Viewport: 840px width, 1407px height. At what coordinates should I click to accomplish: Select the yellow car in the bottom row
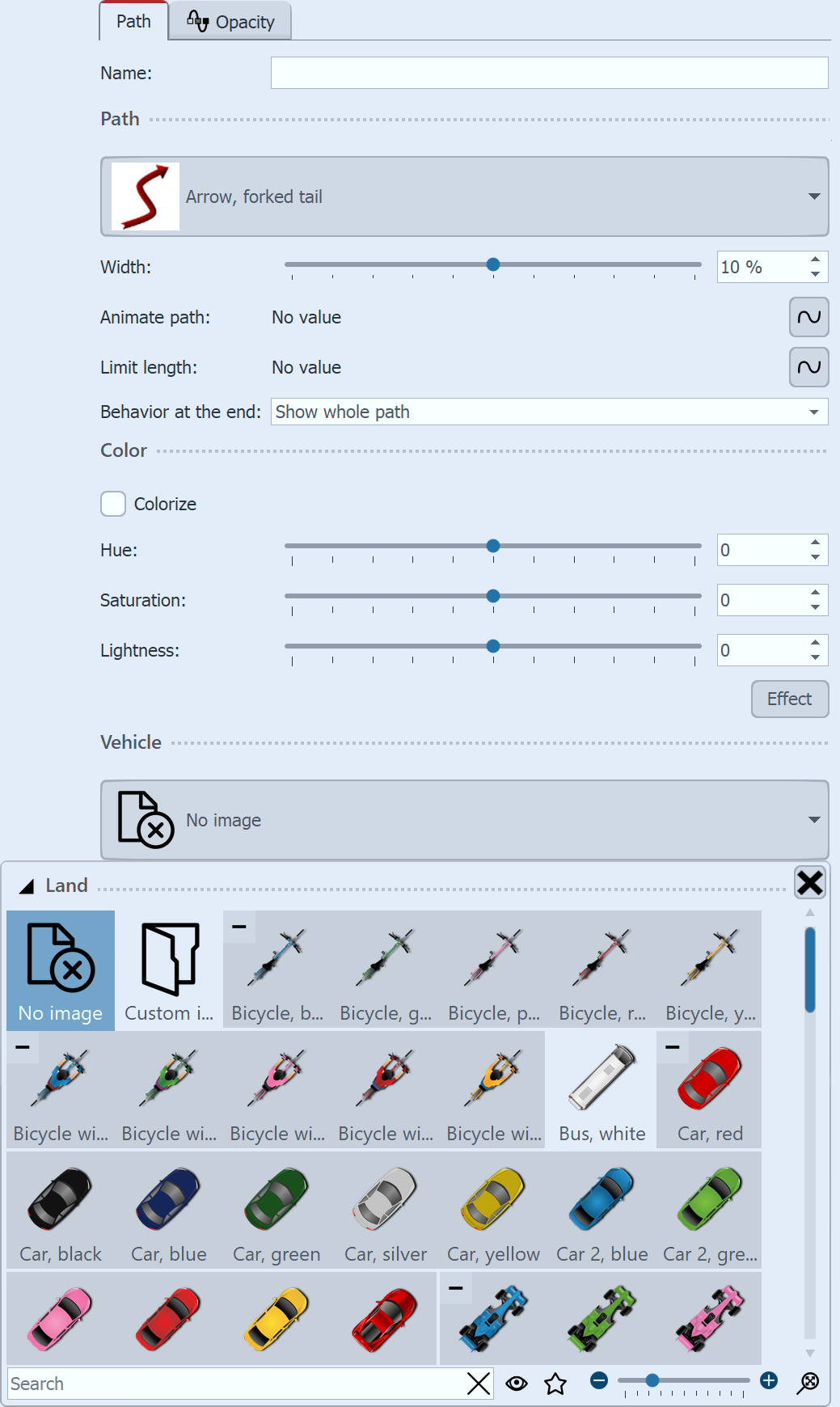click(x=277, y=1319)
